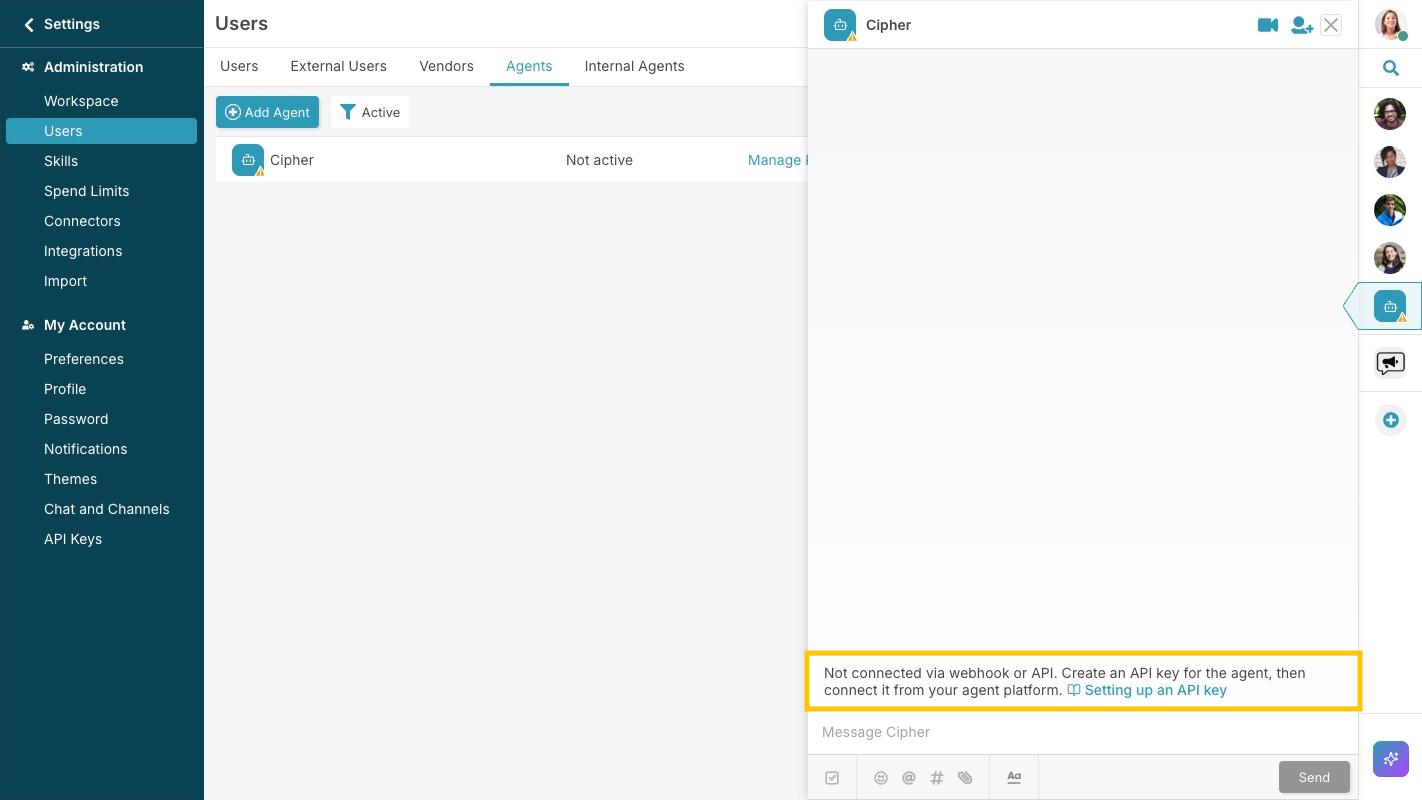Insert a hashtag reference in the message

(937, 778)
